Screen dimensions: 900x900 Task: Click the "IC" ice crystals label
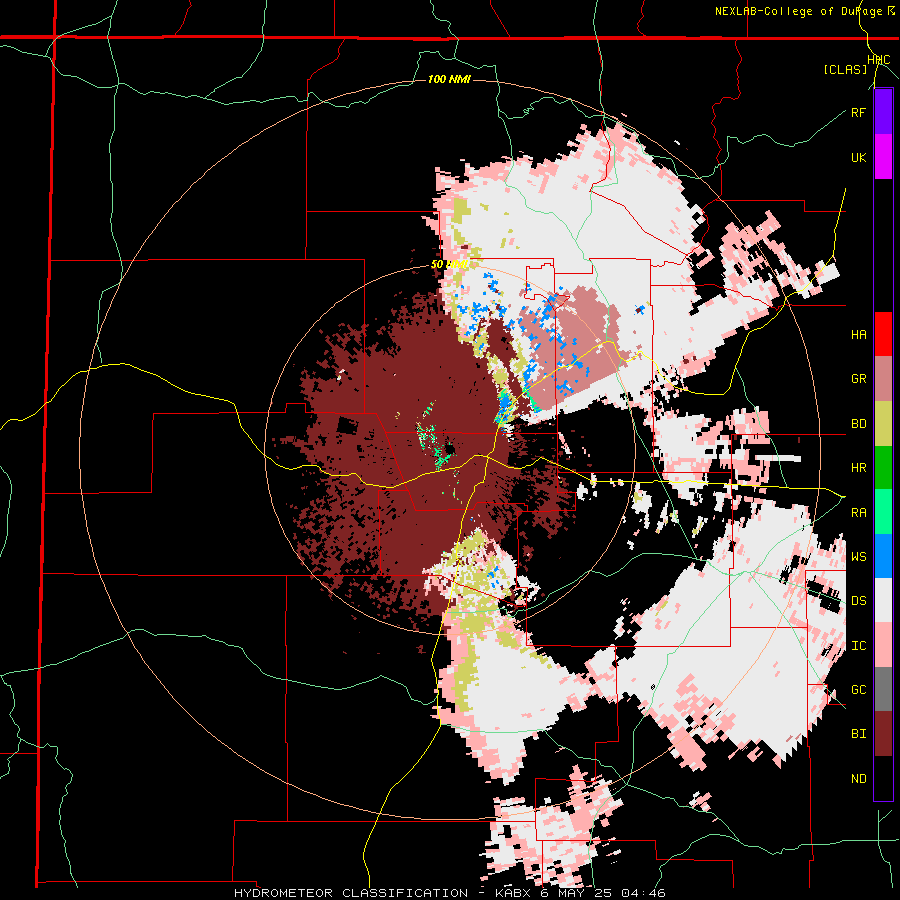(859, 646)
